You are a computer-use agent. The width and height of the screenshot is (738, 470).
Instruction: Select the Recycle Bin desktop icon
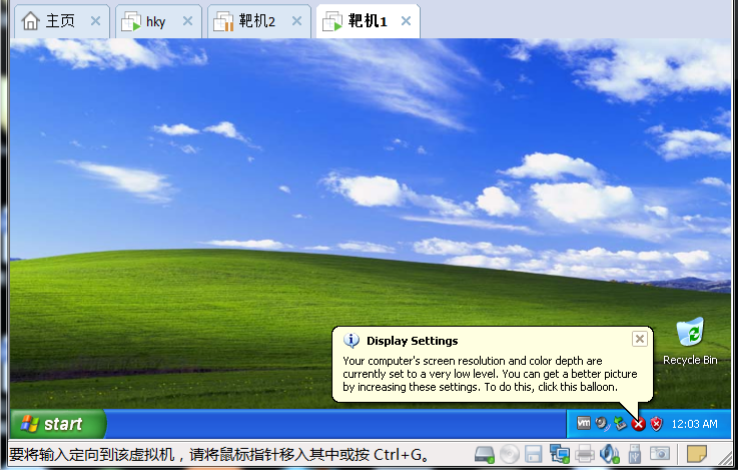pos(690,342)
